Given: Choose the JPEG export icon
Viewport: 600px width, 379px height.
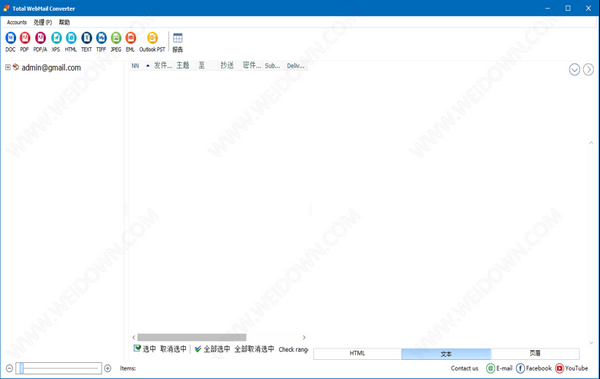Looking at the screenshot, I should tap(116, 42).
